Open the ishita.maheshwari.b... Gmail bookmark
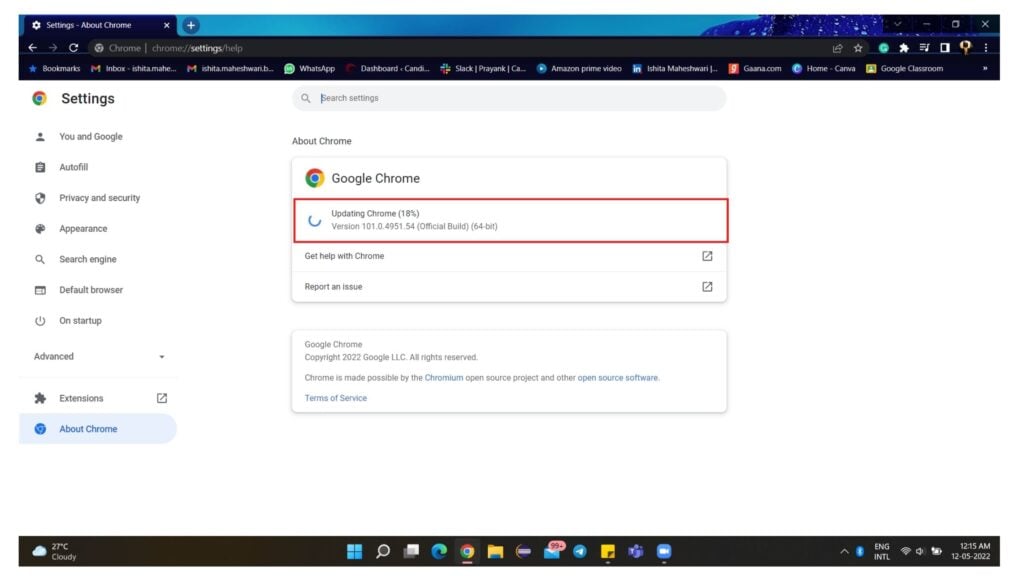Screen dimensions: 1024x576 (x=231, y=69)
